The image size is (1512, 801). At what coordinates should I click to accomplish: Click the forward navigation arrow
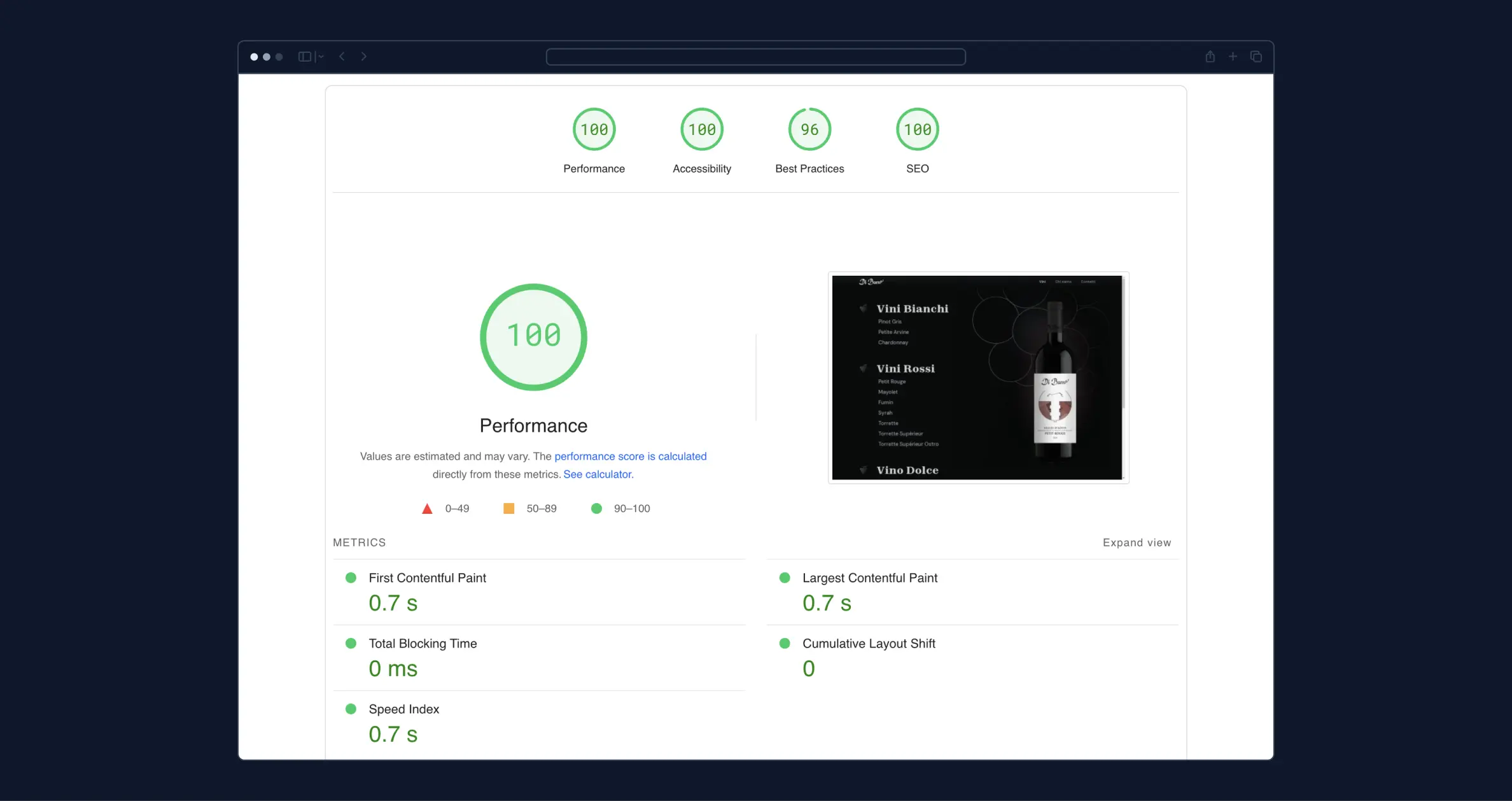click(363, 57)
